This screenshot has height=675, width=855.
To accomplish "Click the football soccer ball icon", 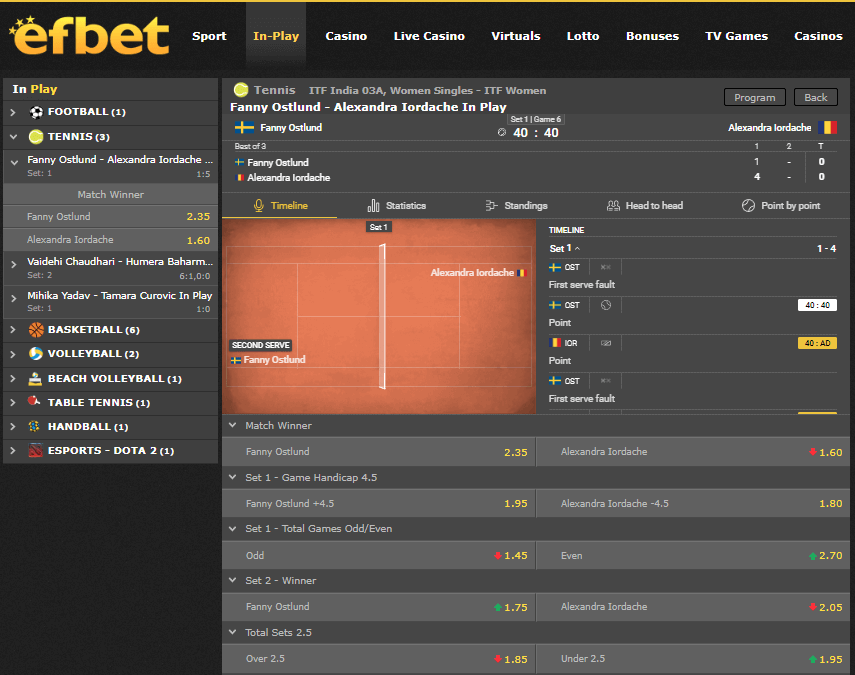I will 36,112.
